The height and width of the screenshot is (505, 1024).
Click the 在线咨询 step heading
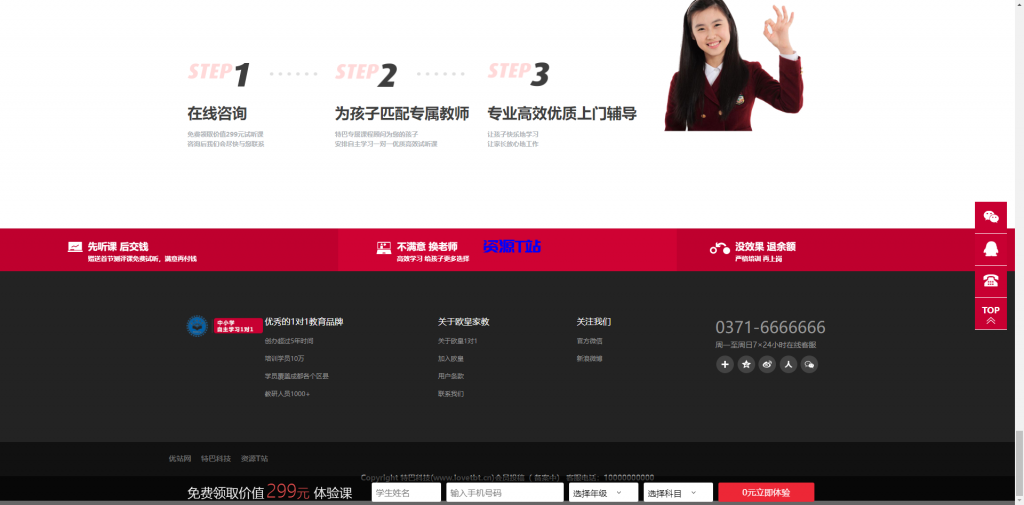click(217, 114)
